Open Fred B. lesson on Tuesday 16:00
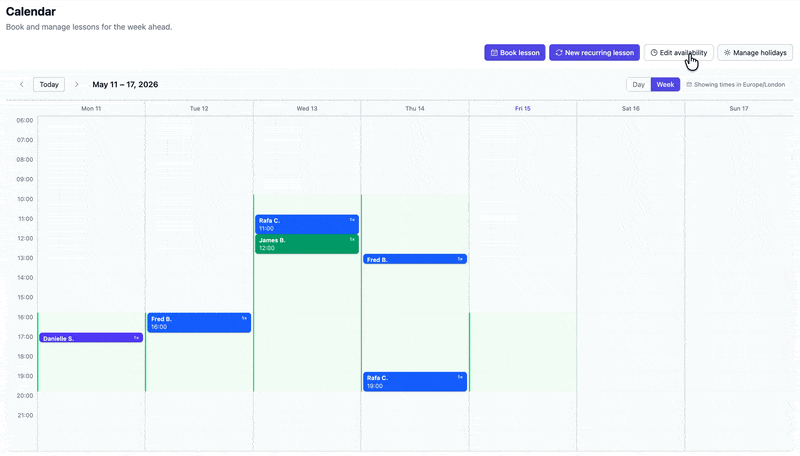800x456 pixels. (x=199, y=322)
